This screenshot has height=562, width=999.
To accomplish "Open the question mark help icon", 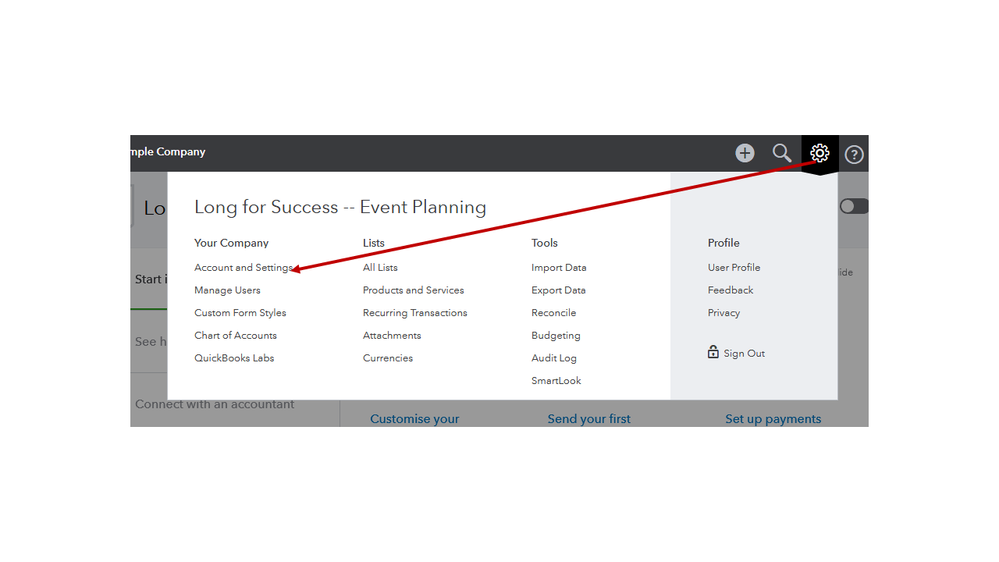I will (854, 155).
